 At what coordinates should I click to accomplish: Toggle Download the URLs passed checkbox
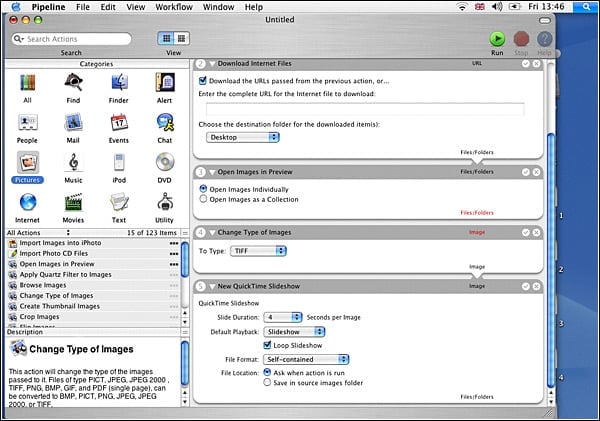click(203, 80)
